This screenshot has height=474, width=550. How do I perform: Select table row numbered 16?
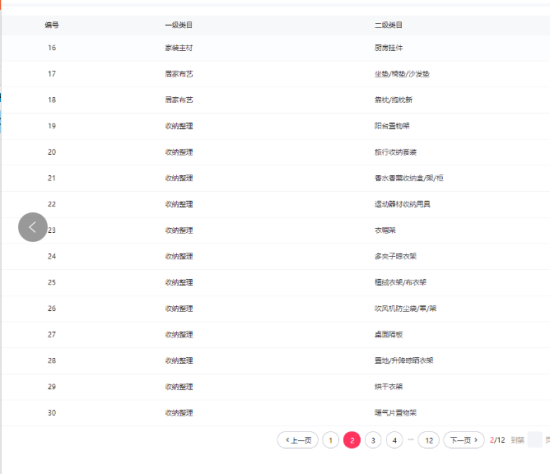tap(276, 48)
